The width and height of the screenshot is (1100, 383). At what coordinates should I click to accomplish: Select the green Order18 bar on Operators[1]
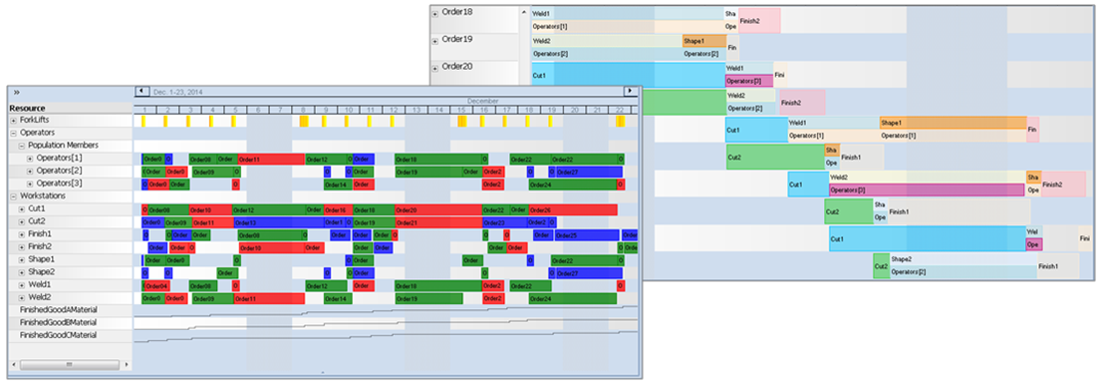(439, 159)
